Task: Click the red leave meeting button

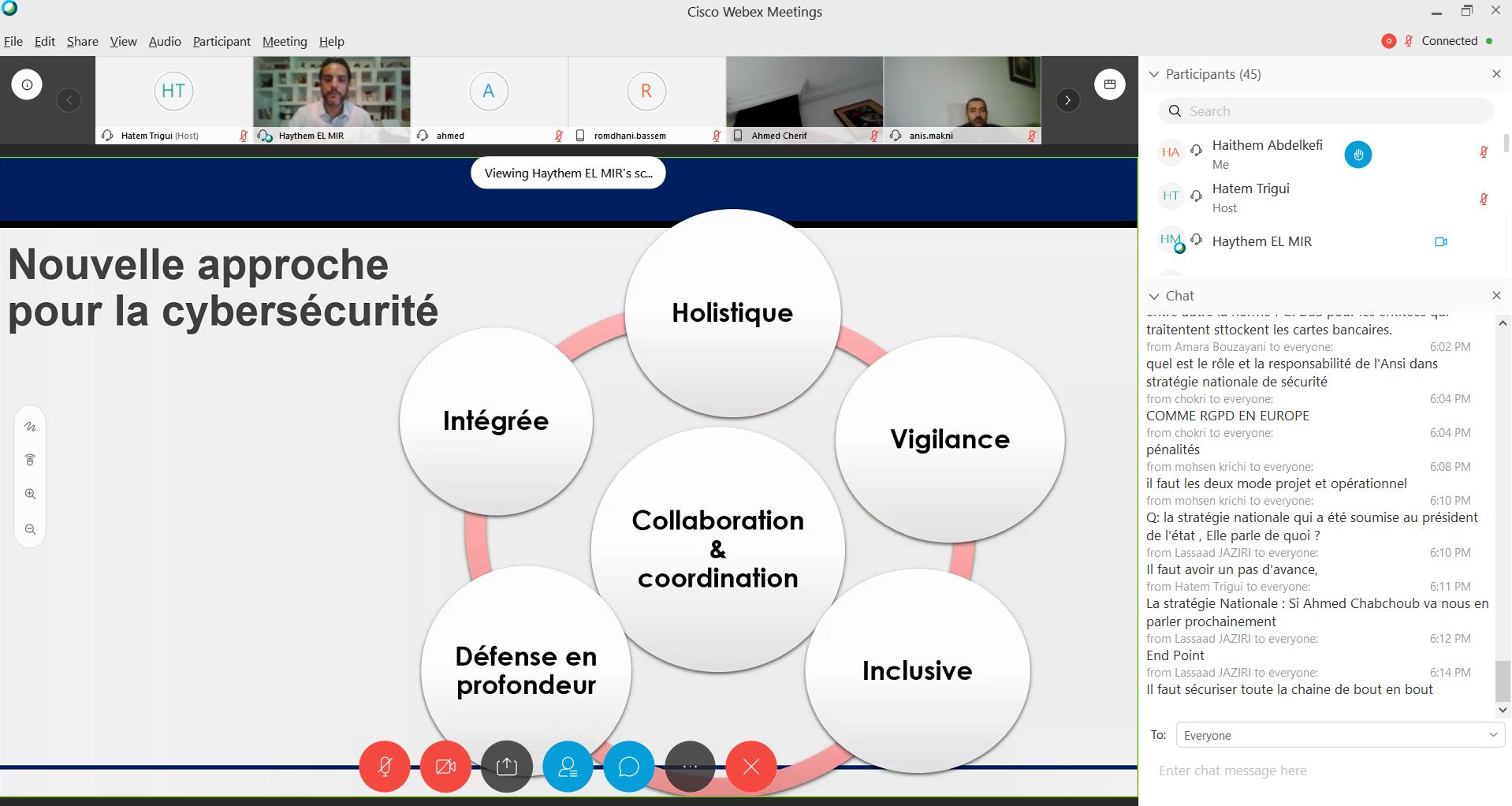Action: click(x=751, y=766)
